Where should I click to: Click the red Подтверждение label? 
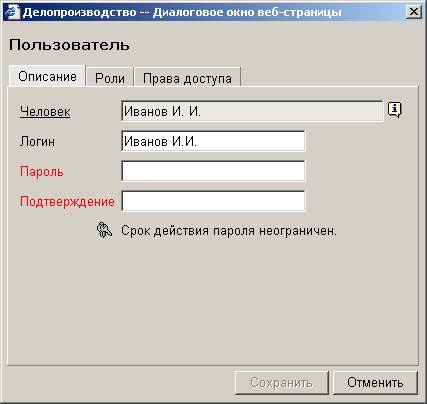(x=67, y=201)
